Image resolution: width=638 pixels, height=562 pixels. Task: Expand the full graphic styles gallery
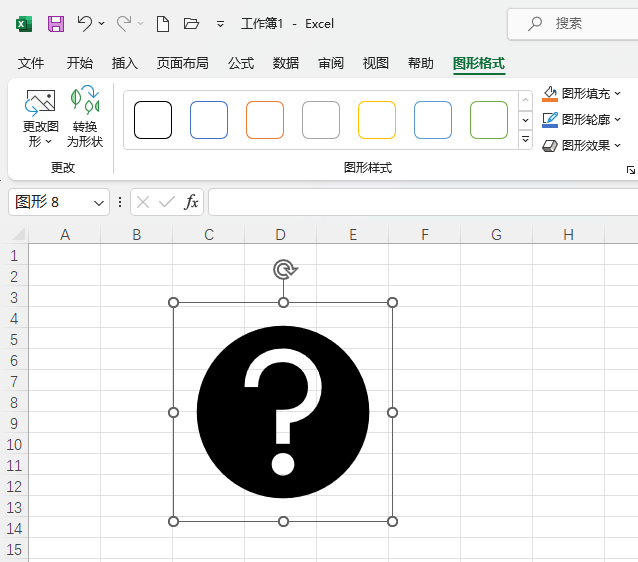525,140
